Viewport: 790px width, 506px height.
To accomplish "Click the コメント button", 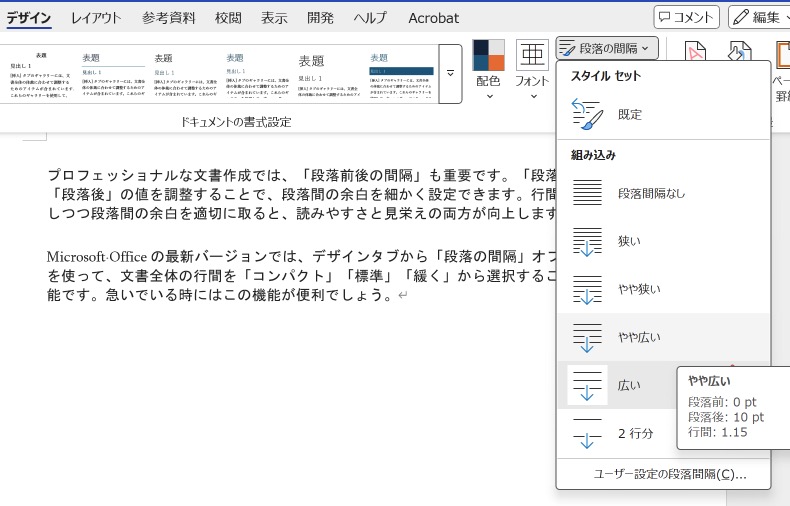I will (686, 17).
